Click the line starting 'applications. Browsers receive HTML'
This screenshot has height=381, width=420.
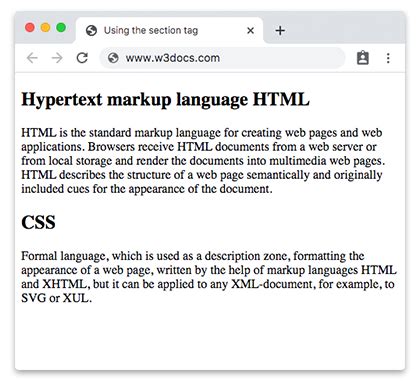[199, 147]
